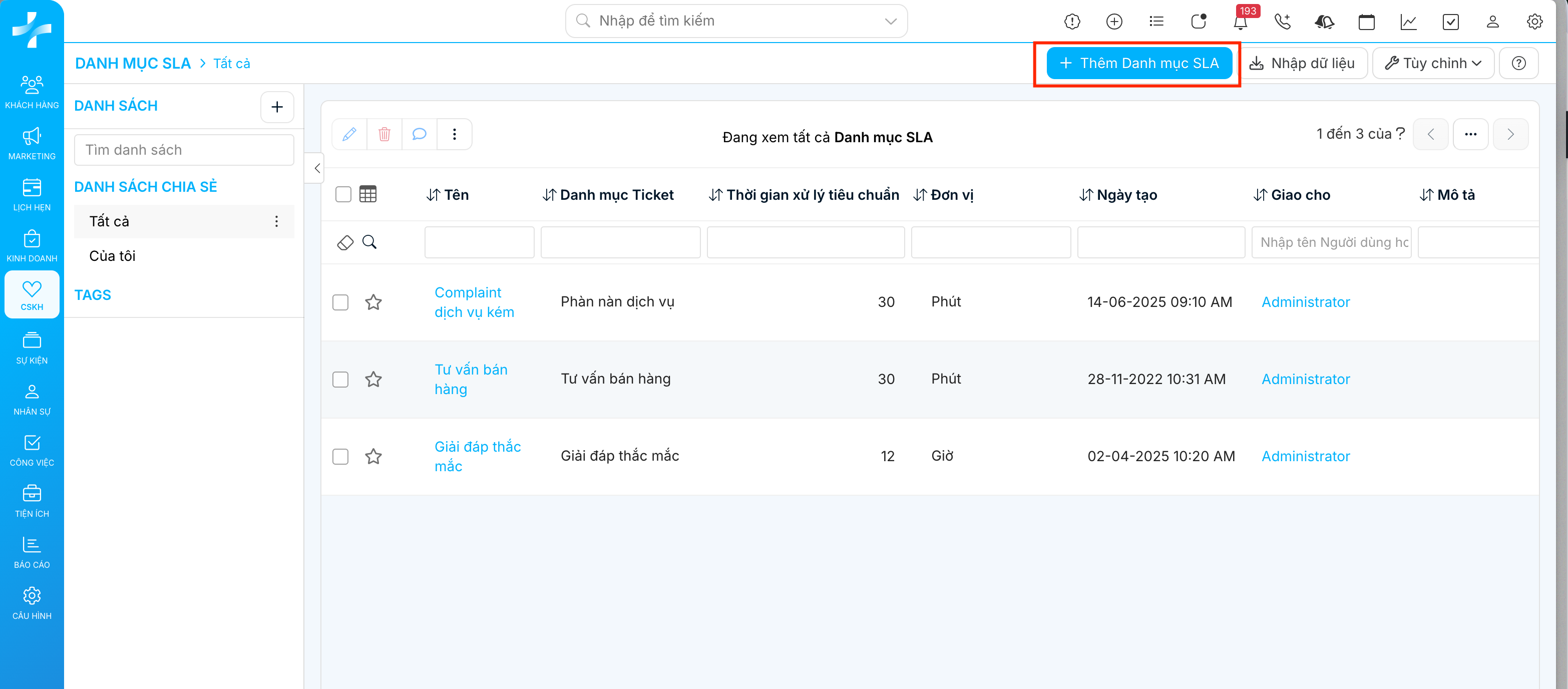This screenshot has width=1568, height=689.
Task: Click the pencil edit icon
Action: point(349,134)
